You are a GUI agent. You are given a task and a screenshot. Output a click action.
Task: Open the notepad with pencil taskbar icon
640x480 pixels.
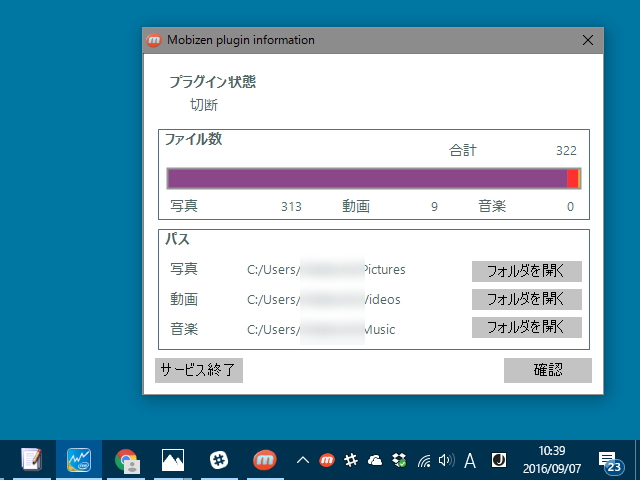pos(31,460)
